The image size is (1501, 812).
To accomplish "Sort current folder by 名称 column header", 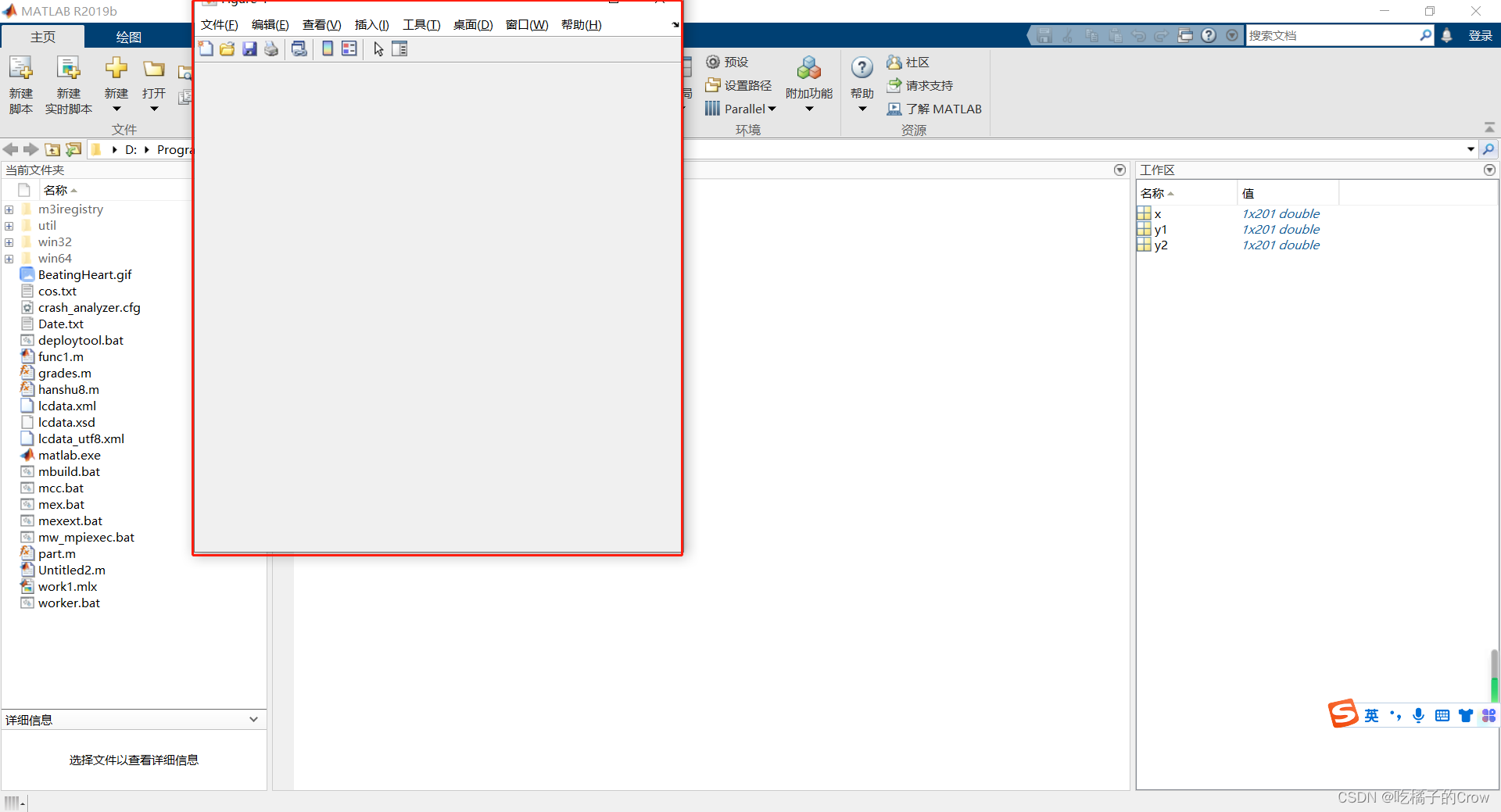I will click(56, 190).
